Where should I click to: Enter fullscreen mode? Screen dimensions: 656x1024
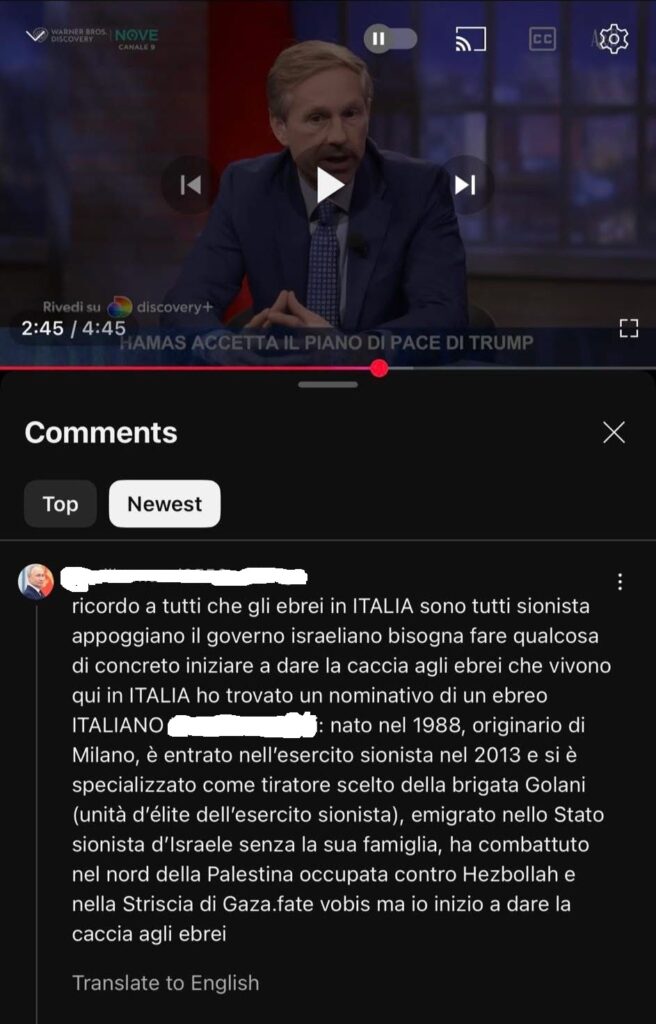tap(628, 328)
